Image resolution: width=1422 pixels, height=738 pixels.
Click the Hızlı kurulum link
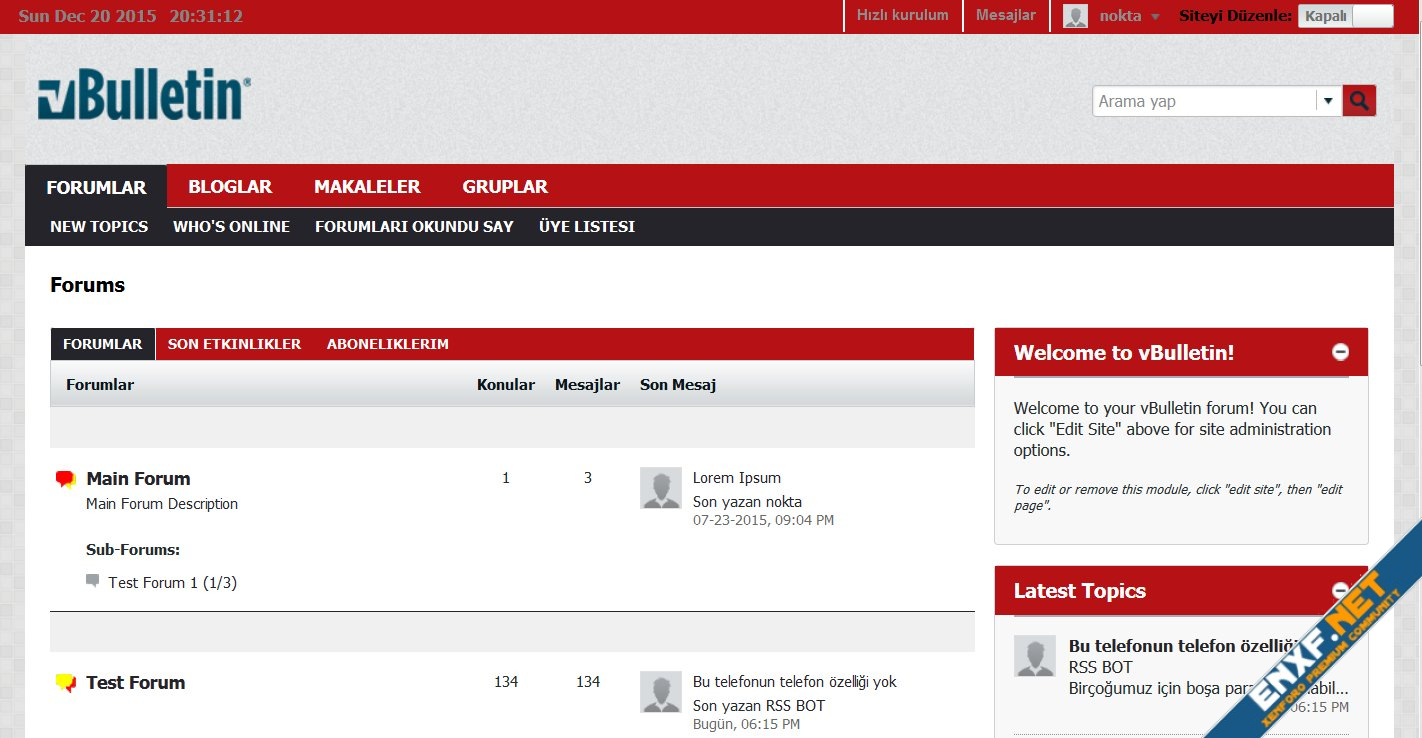tap(902, 15)
